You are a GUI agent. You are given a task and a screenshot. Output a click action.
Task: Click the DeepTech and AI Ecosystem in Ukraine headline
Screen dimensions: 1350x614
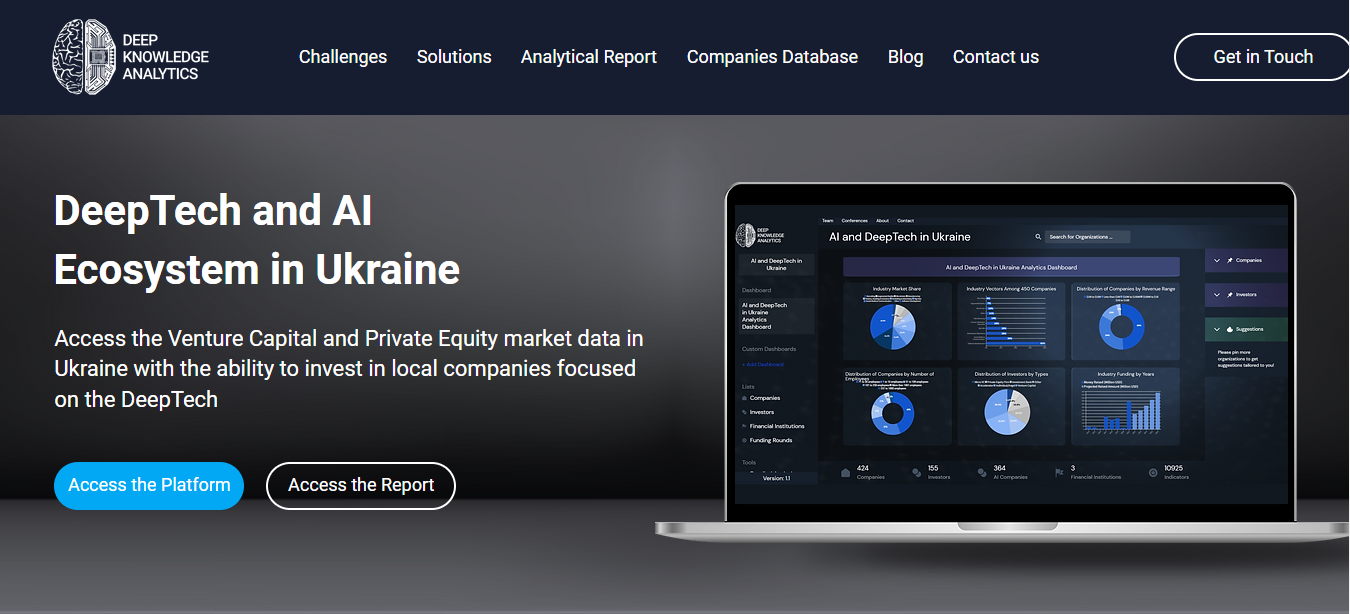point(257,240)
